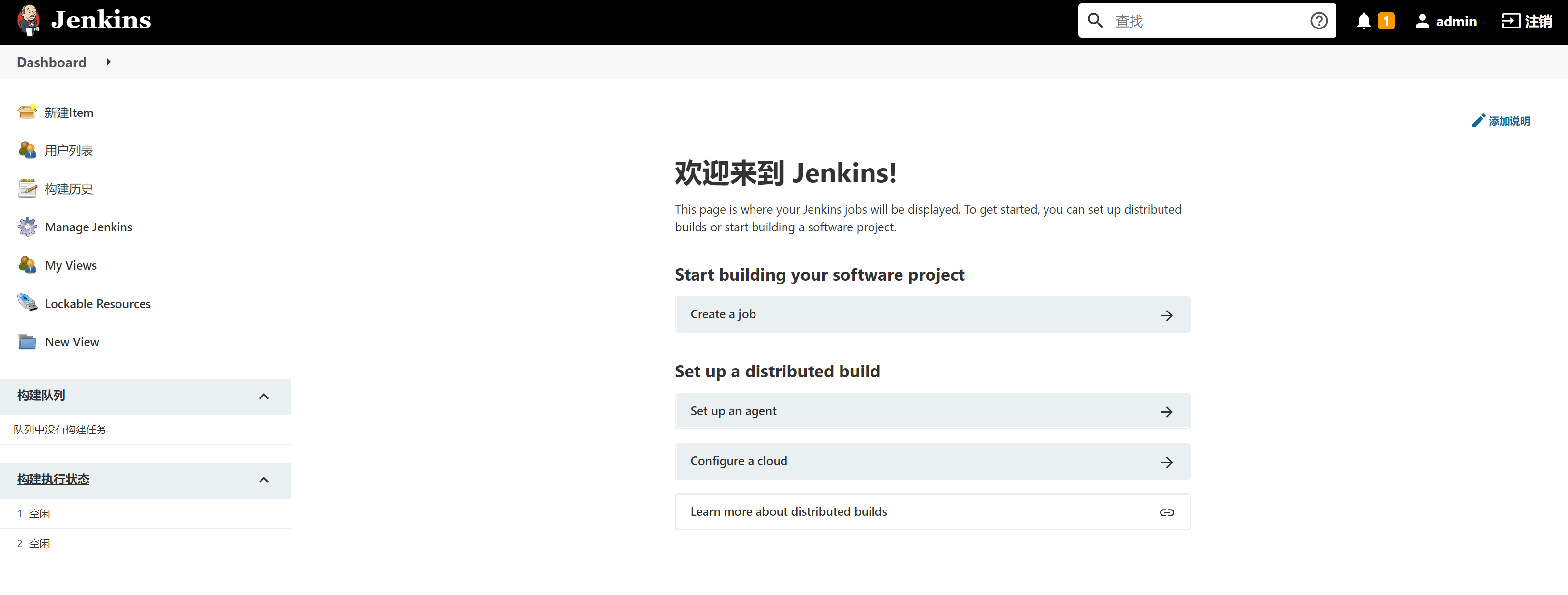This screenshot has width=1568, height=595.
Task: Open 用户列表 in the sidebar
Action: pyautogui.click(x=69, y=151)
